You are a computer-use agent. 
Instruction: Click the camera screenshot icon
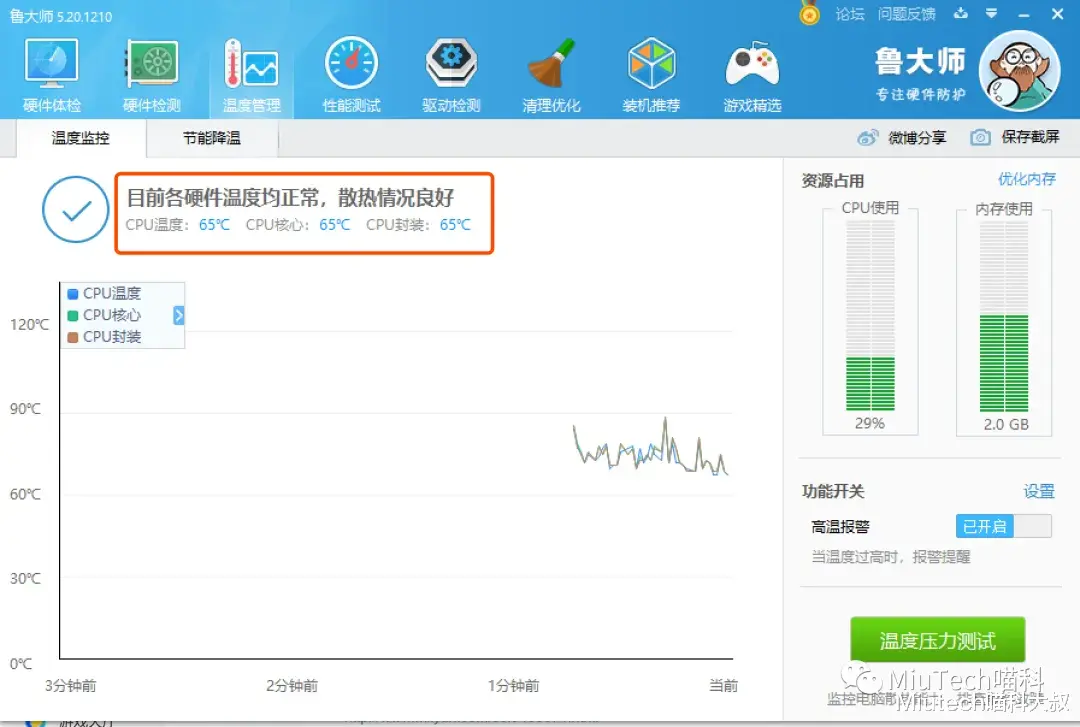(980, 138)
